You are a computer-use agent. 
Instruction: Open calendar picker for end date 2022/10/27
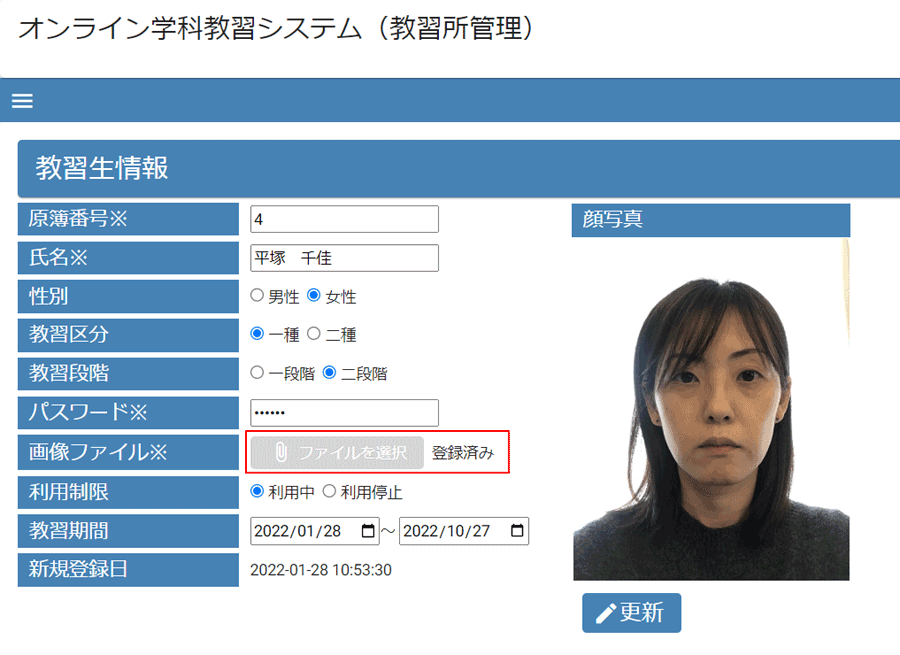pos(517,531)
